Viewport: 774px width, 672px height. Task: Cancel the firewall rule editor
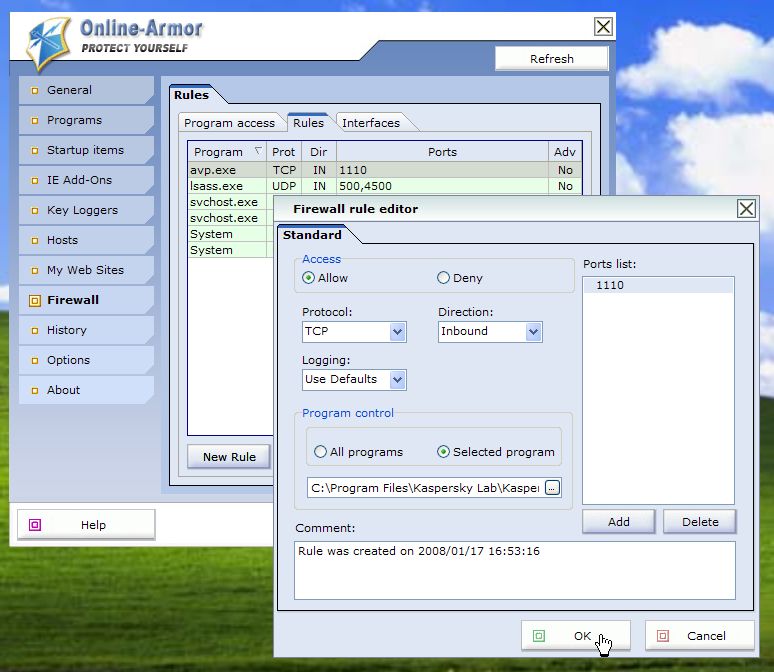pos(699,636)
